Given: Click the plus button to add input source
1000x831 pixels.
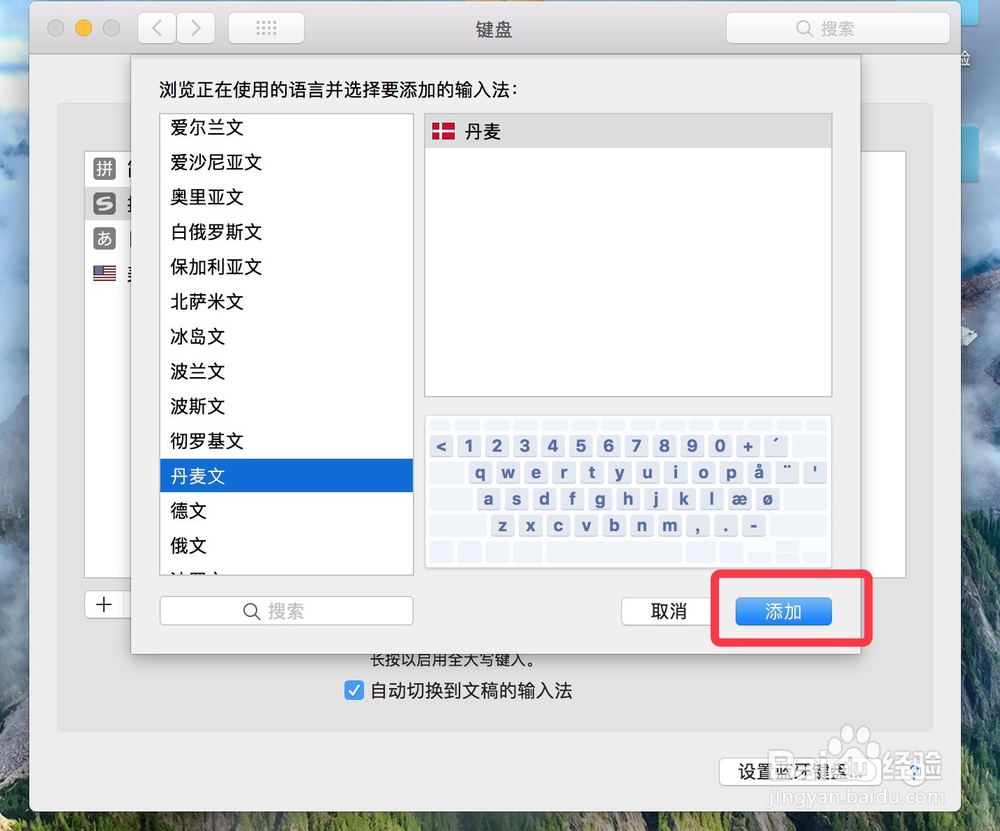Looking at the screenshot, I should [x=104, y=604].
